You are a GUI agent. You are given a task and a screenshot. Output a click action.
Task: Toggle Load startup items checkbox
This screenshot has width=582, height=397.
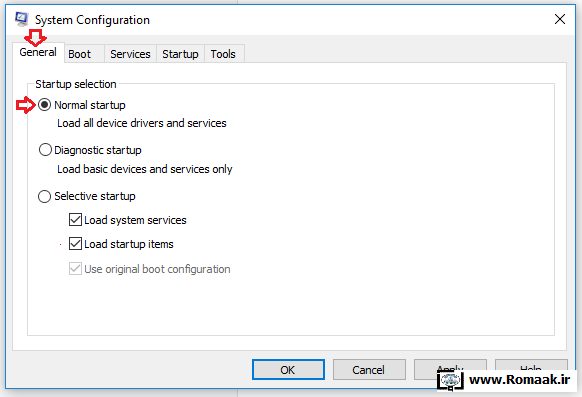75,244
